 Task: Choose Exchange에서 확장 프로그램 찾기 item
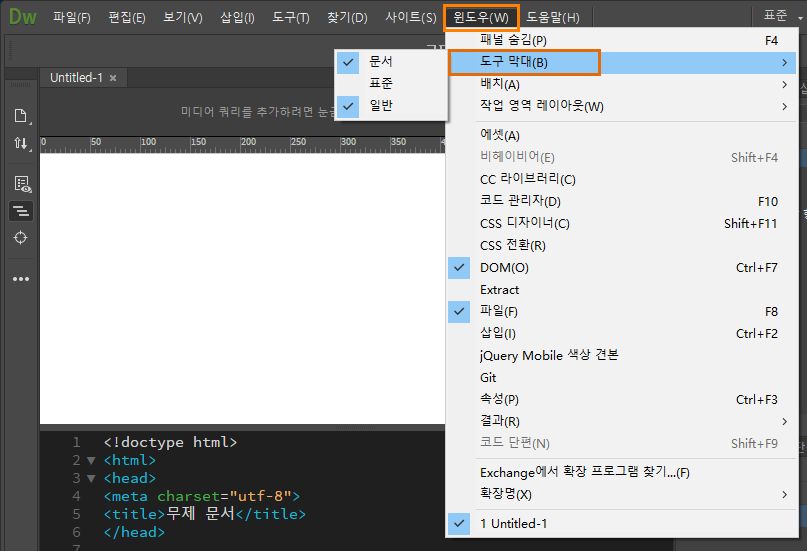[x=622, y=472]
